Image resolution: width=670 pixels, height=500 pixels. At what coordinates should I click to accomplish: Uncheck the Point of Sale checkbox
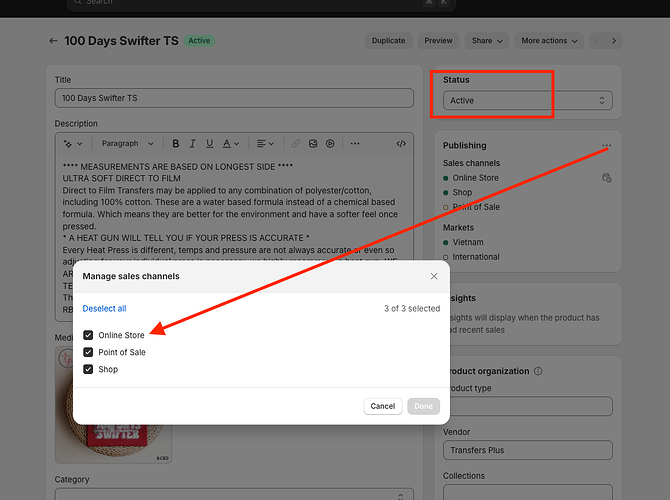pos(88,352)
